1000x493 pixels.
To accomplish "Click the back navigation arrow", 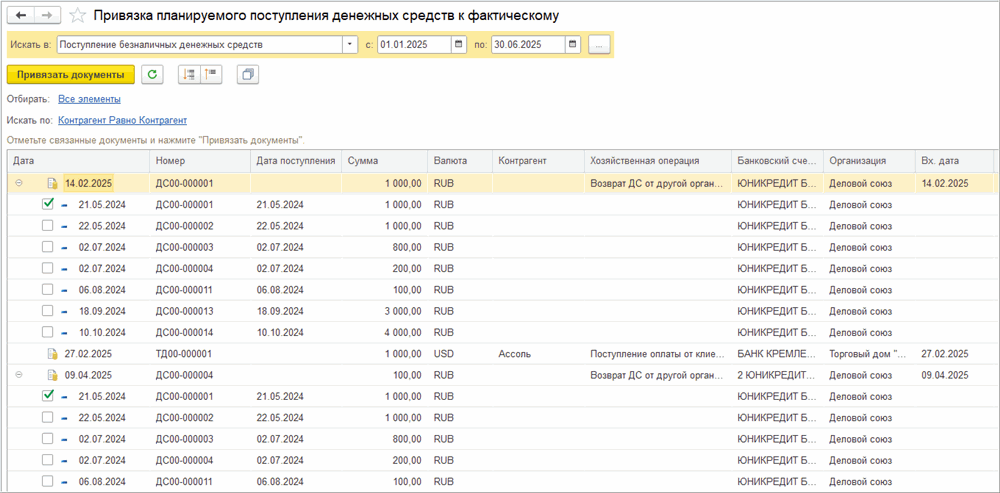I will (x=21, y=16).
